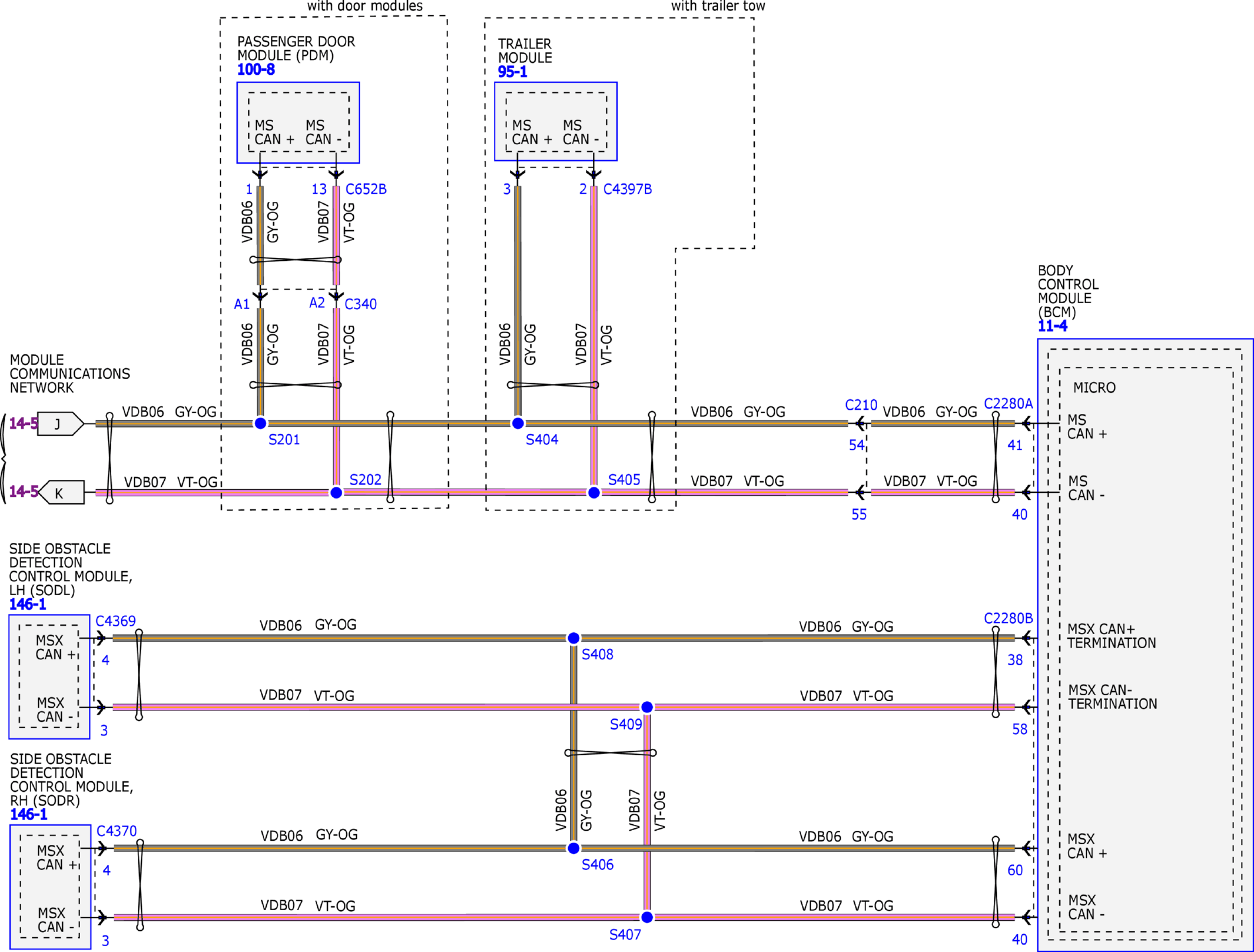Image resolution: width=1254 pixels, height=952 pixels.
Task: Select the K off-page connector arrow
Action: coord(61,492)
